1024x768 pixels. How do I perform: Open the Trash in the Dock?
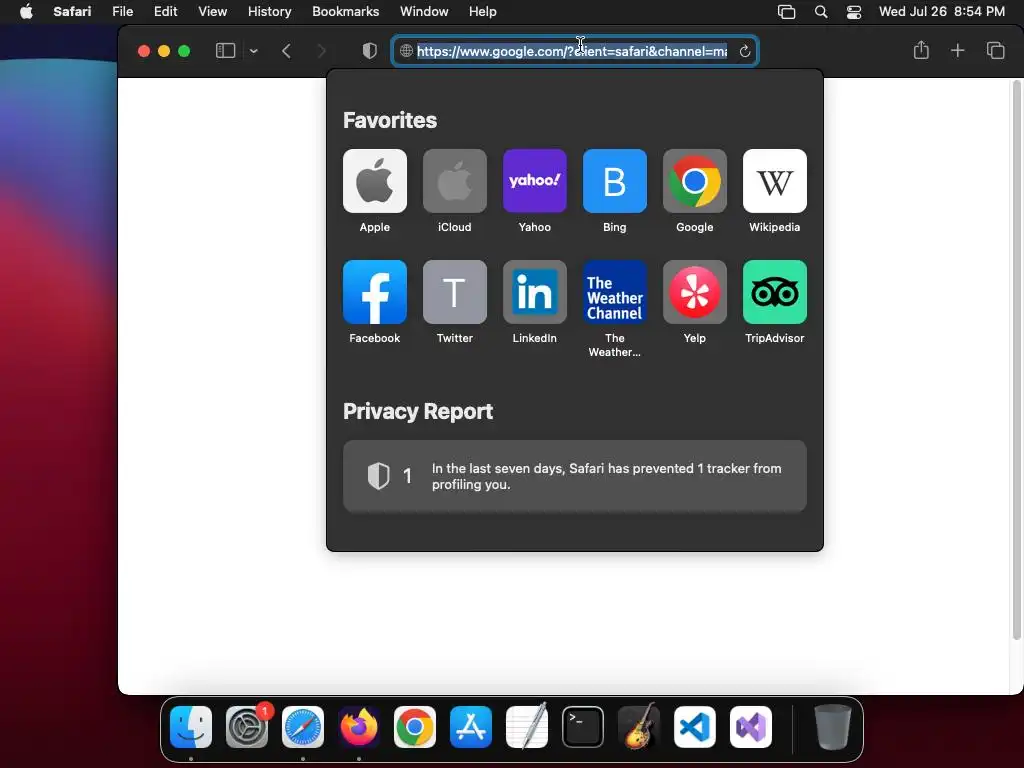(x=833, y=727)
